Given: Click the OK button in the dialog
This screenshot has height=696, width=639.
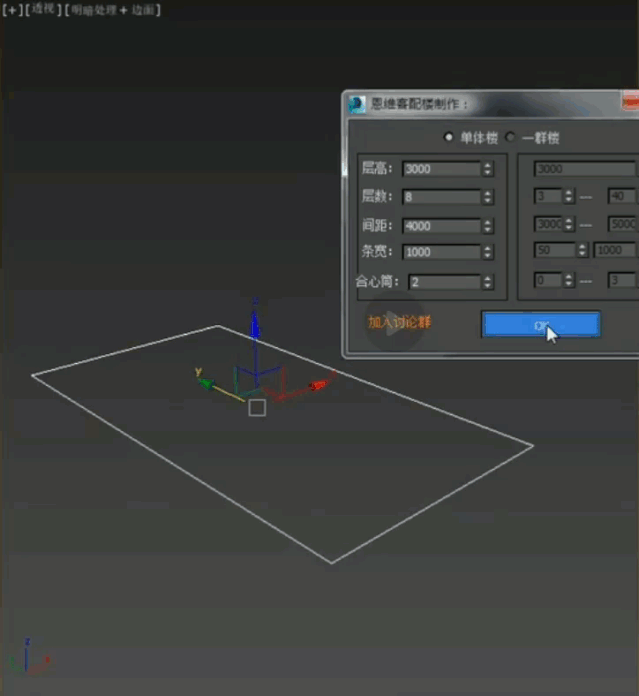Looking at the screenshot, I should [541, 324].
